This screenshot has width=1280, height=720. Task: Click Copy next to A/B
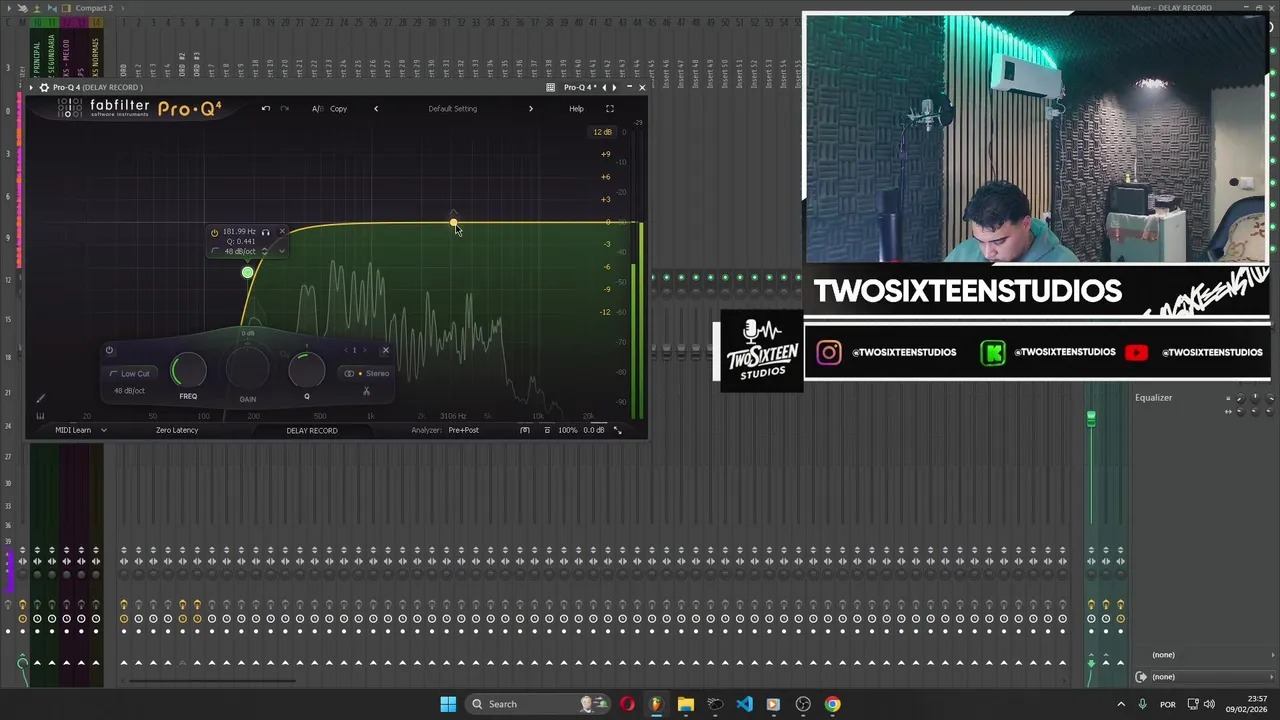339,108
